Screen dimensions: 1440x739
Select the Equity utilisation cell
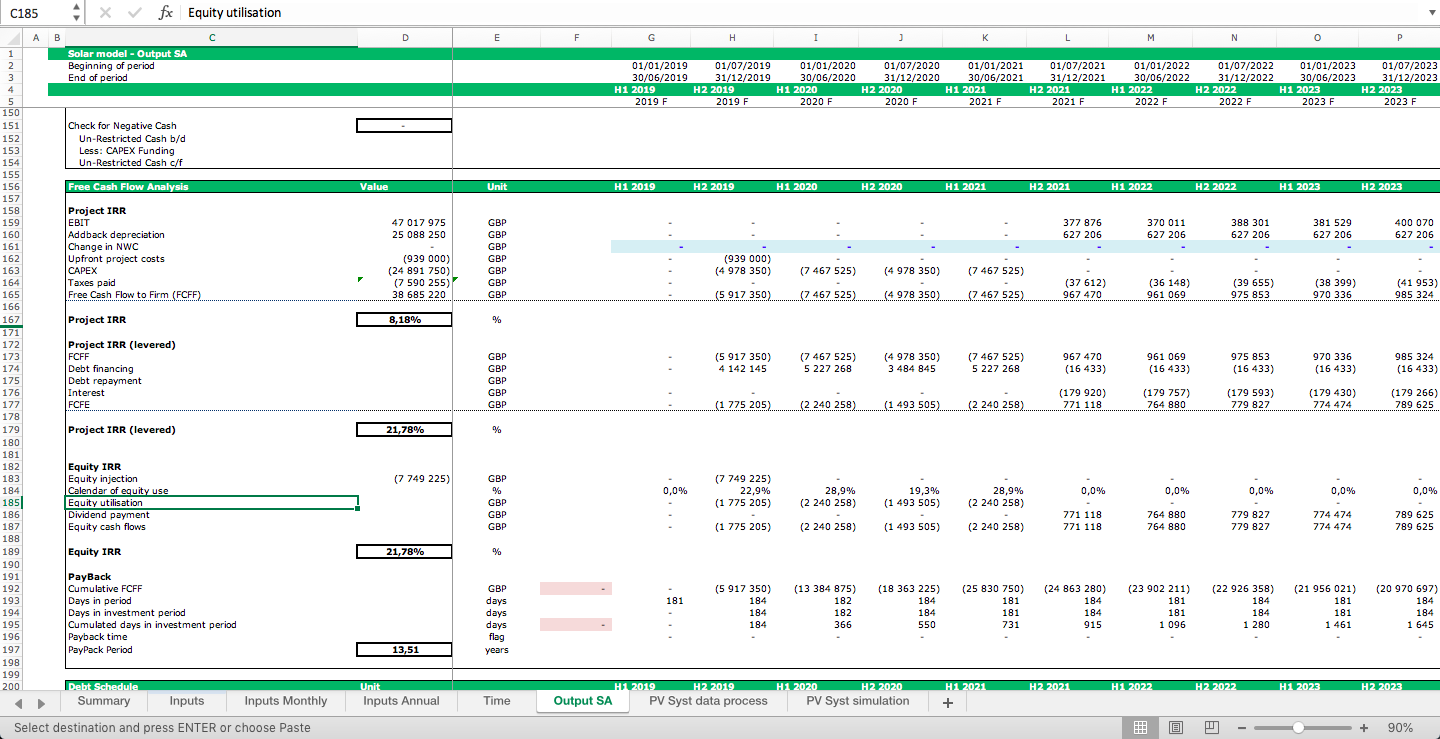pos(211,503)
